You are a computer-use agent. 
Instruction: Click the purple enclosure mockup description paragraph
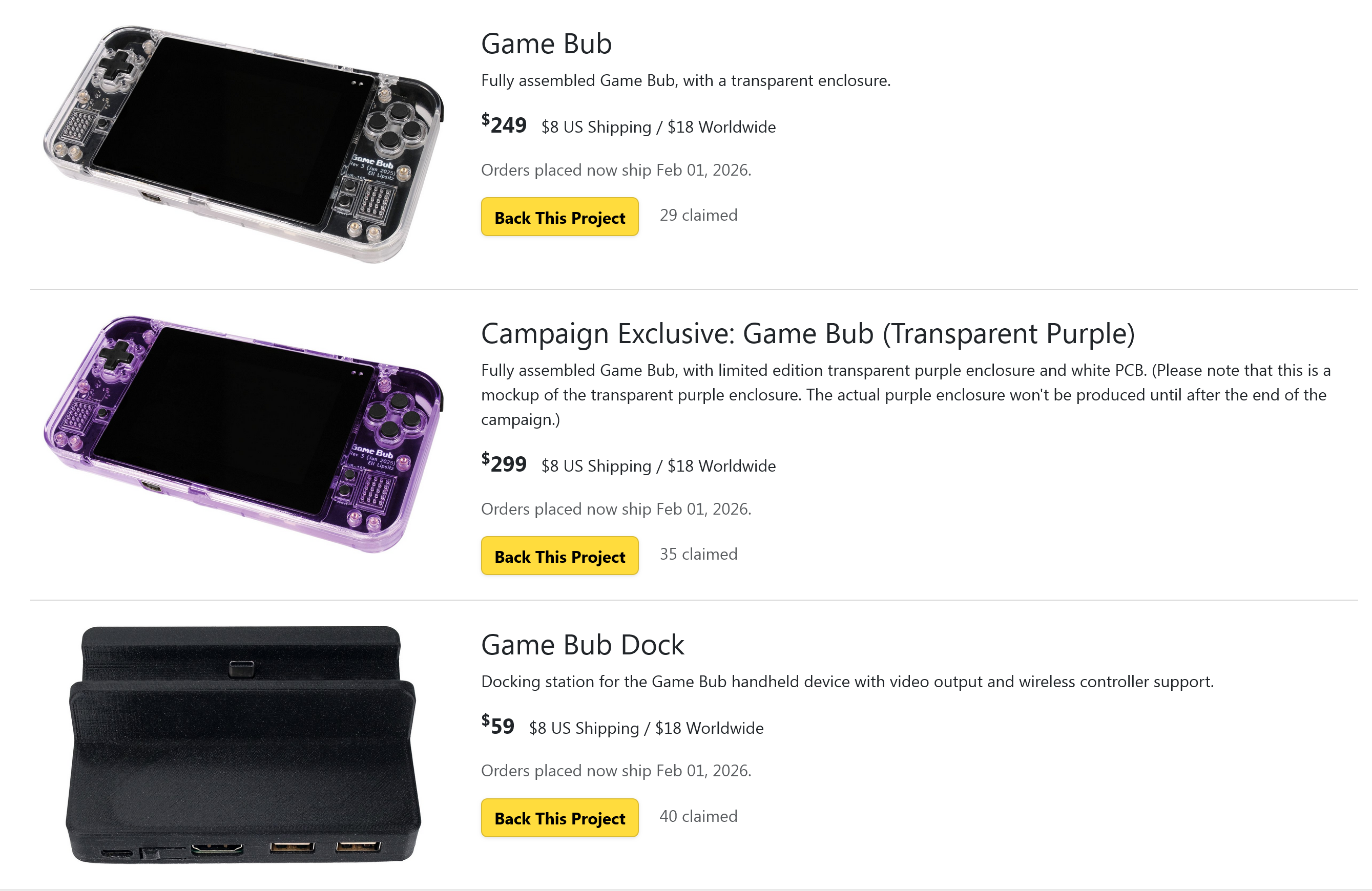pyautogui.click(x=905, y=395)
